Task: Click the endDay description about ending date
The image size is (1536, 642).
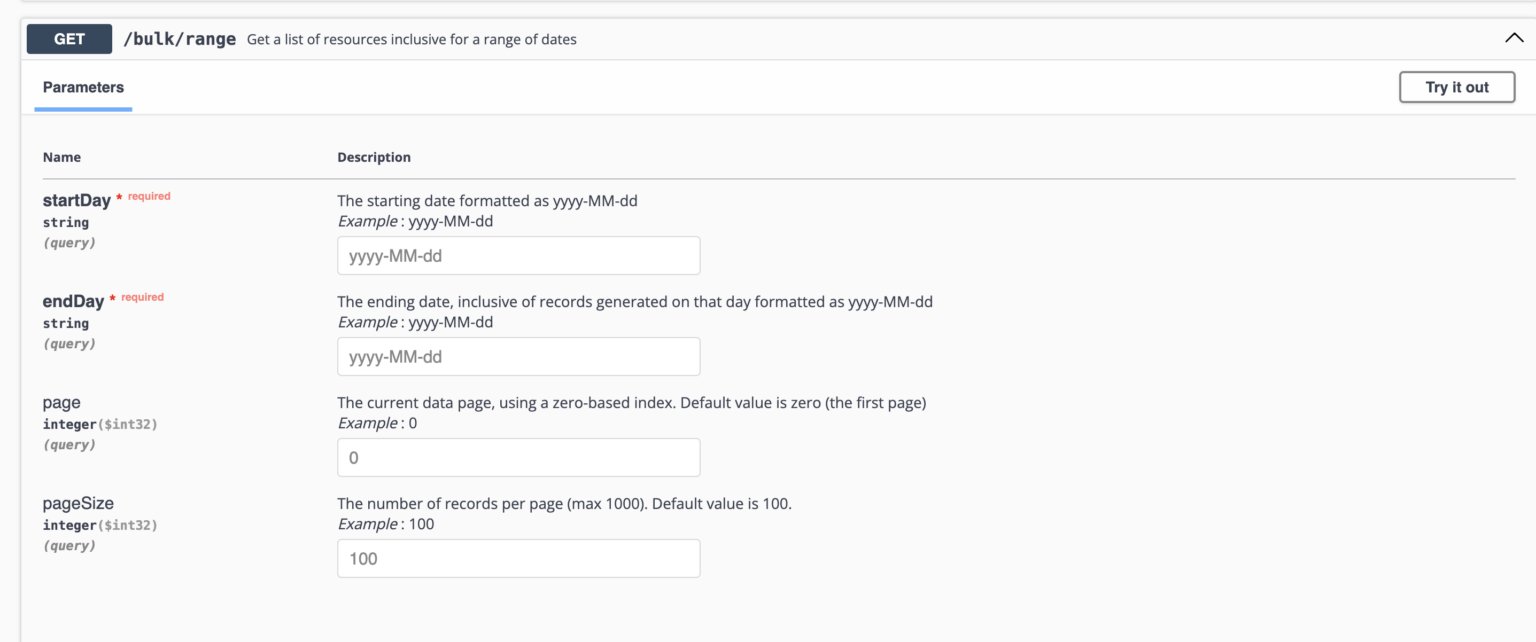Action: (635, 302)
